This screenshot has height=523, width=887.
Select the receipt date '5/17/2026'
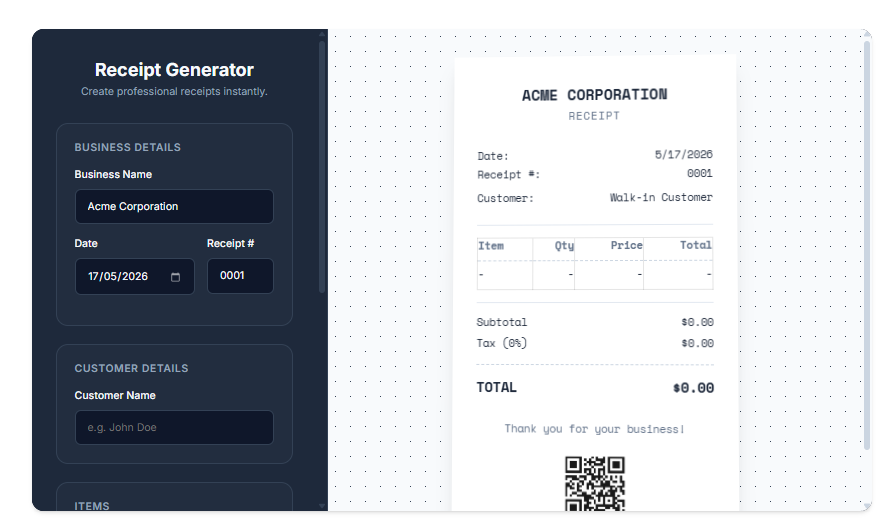point(683,154)
